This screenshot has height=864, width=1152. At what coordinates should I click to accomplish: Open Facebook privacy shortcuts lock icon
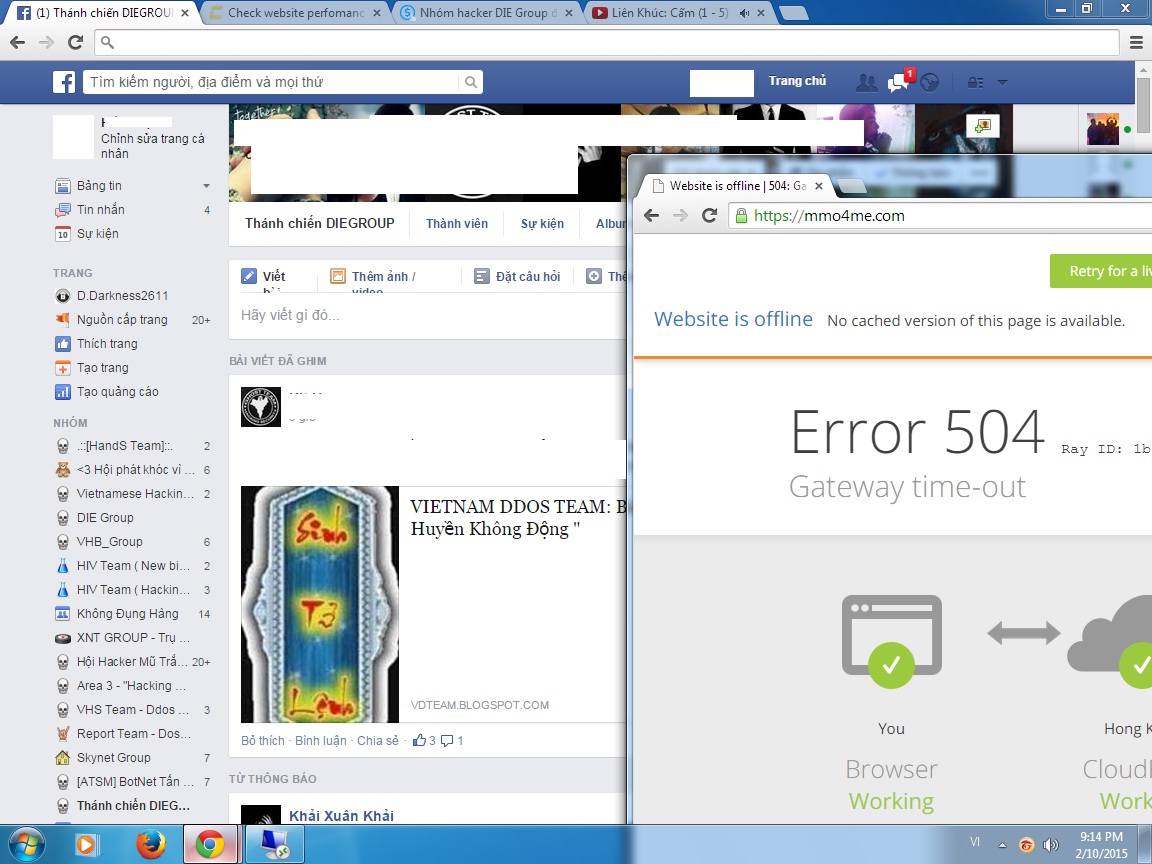[x=976, y=82]
